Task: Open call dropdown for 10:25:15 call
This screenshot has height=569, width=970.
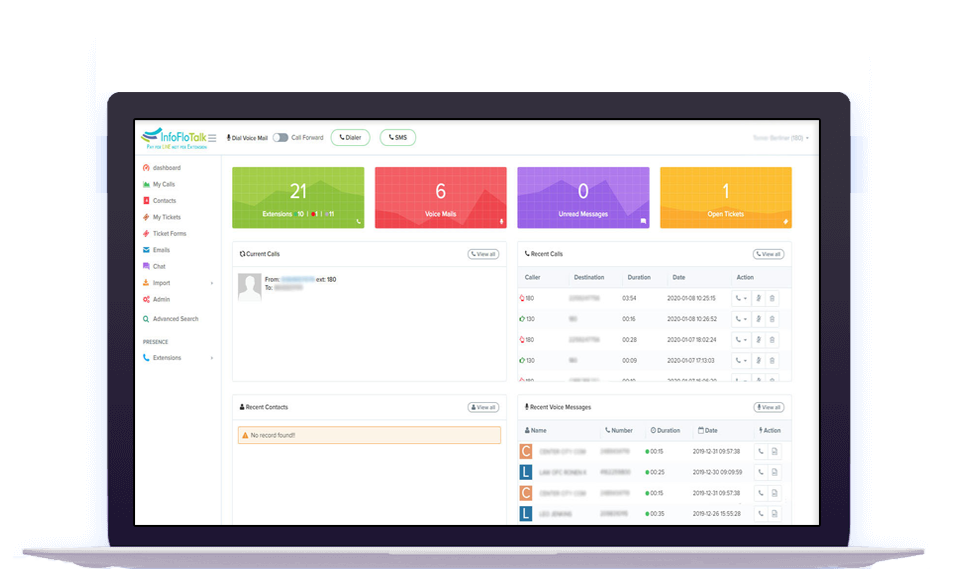Action: coord(741,298)
